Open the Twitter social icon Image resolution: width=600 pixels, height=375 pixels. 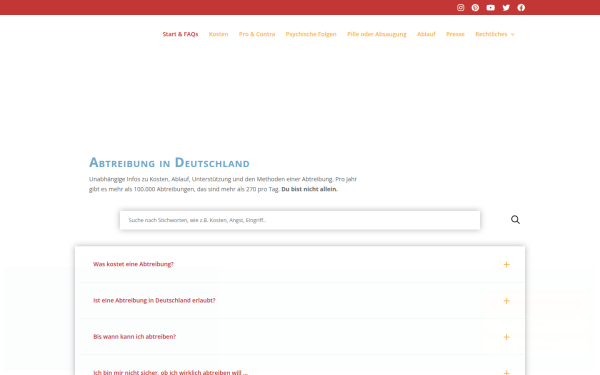[506, 8]
